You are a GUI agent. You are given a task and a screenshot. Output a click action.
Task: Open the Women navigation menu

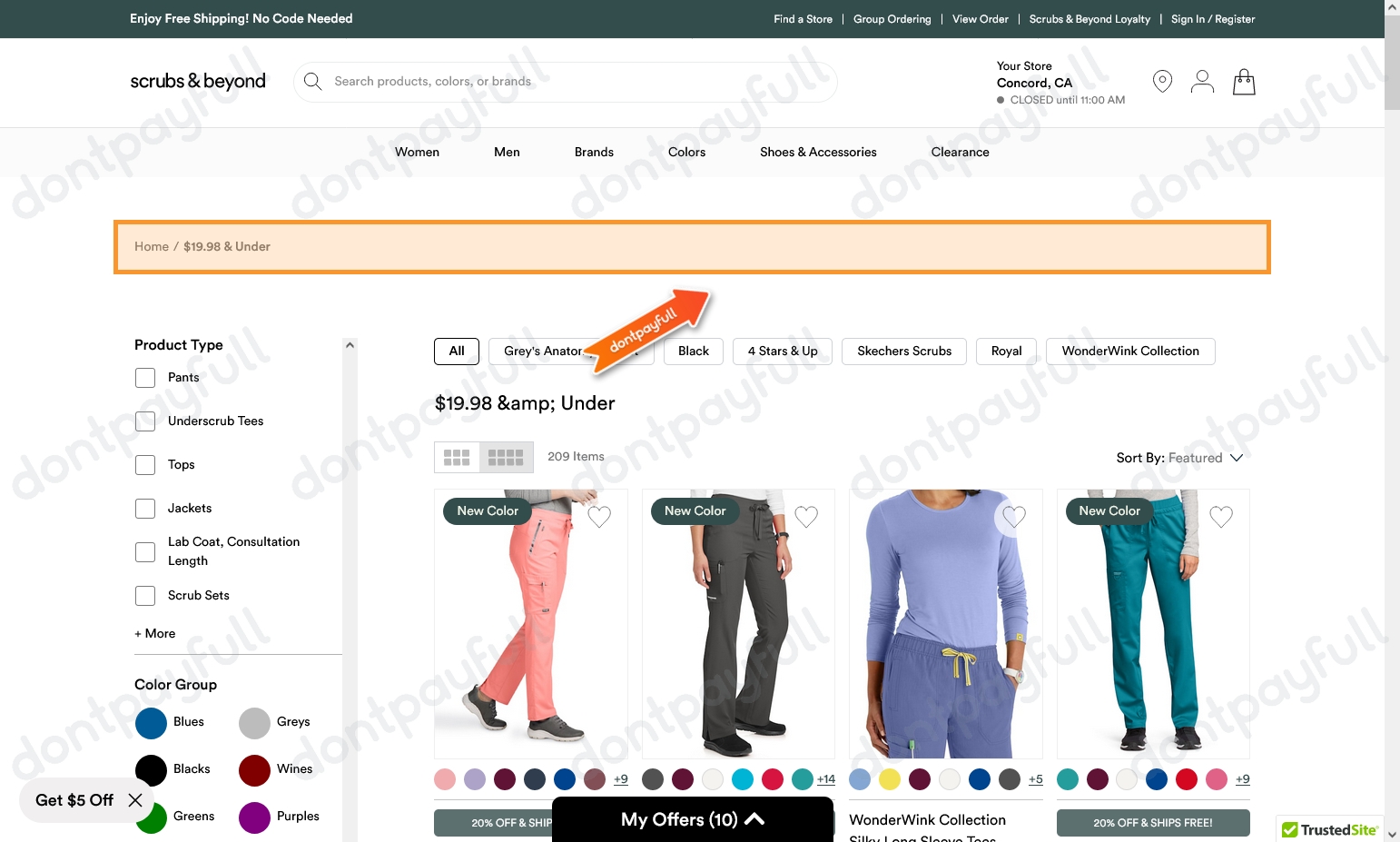(417, 152)
